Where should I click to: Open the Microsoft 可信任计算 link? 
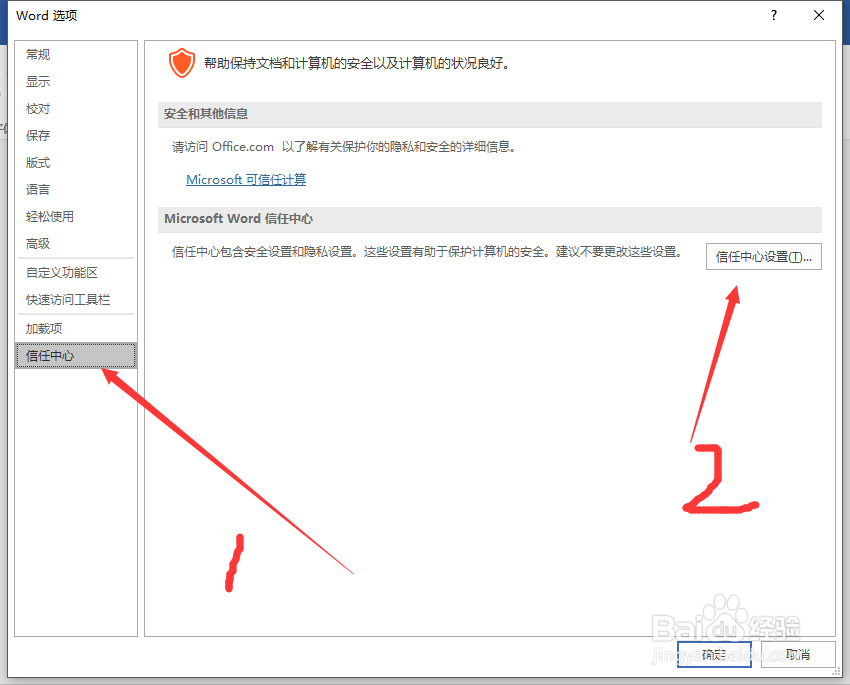point(246,179)
